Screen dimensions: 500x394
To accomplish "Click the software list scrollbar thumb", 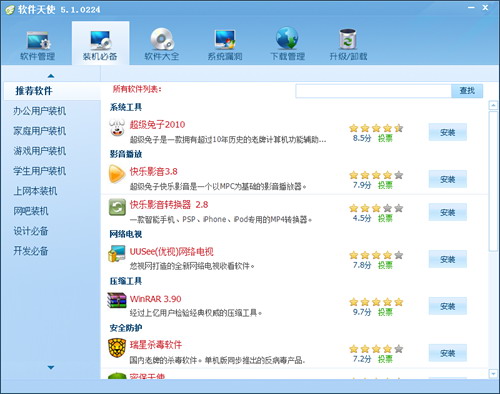I will point(493,181).
